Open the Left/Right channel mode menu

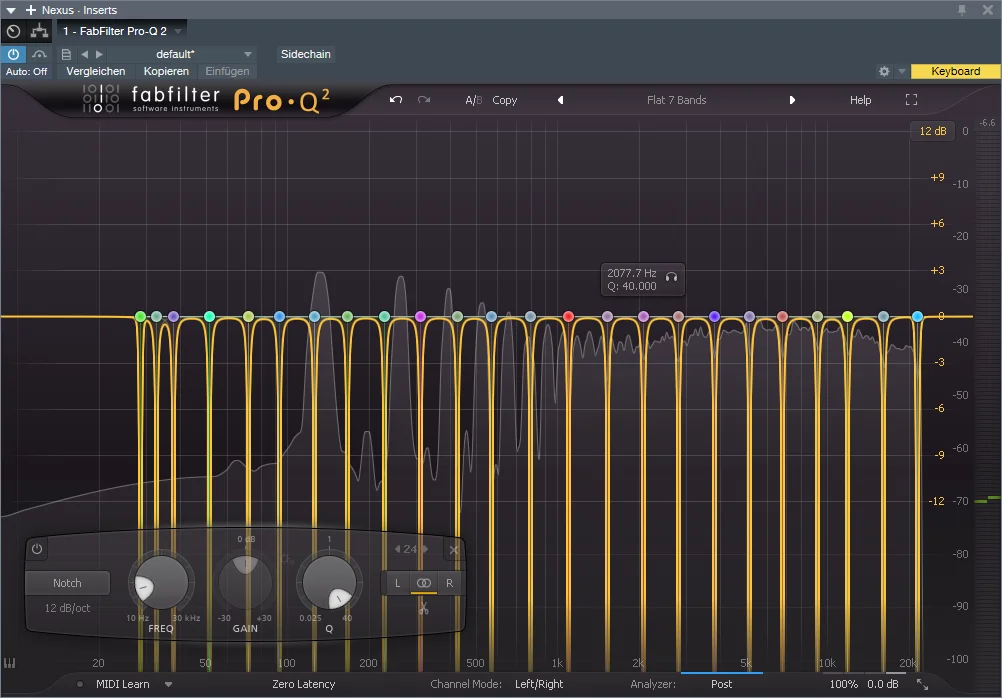coord(539,684)
